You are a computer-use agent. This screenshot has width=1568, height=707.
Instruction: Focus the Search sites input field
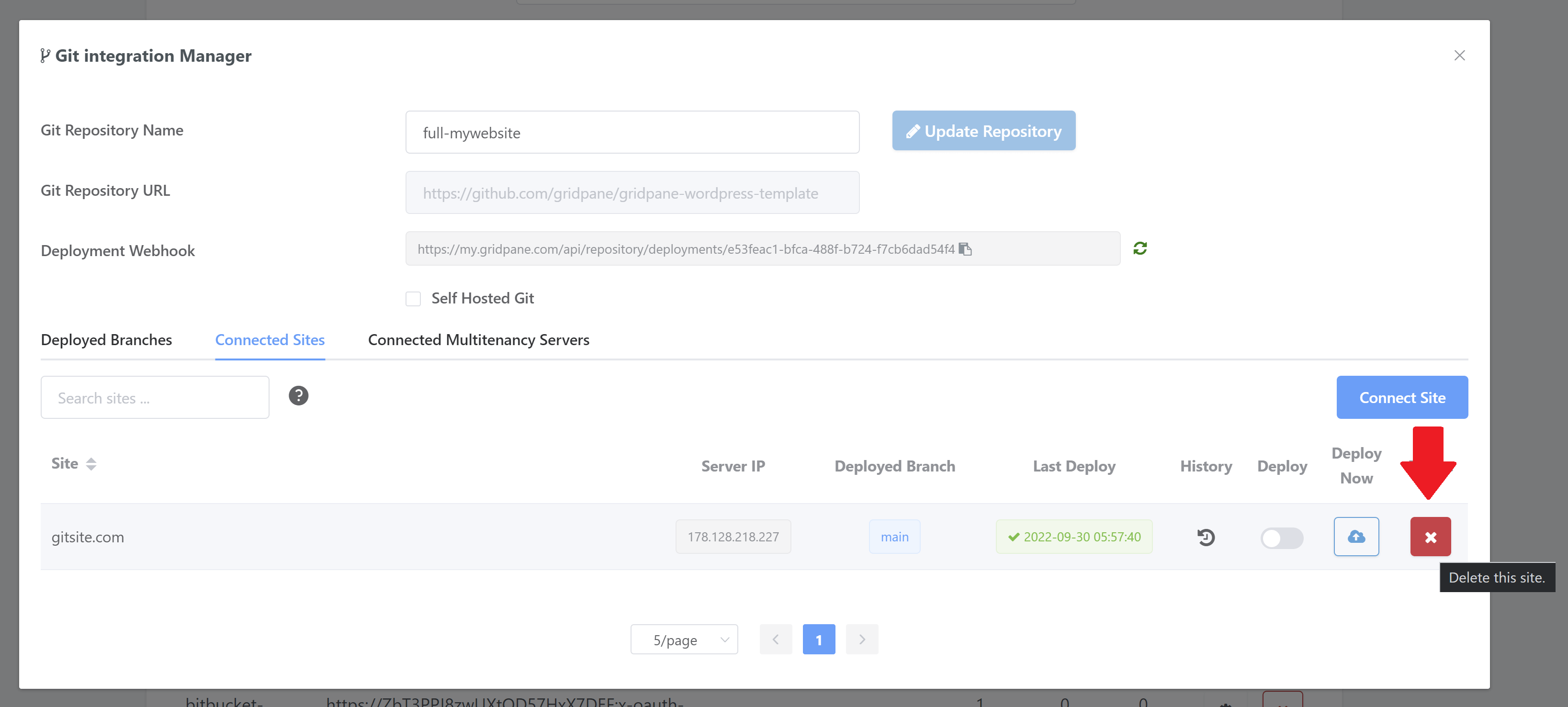tap(155, 398)
